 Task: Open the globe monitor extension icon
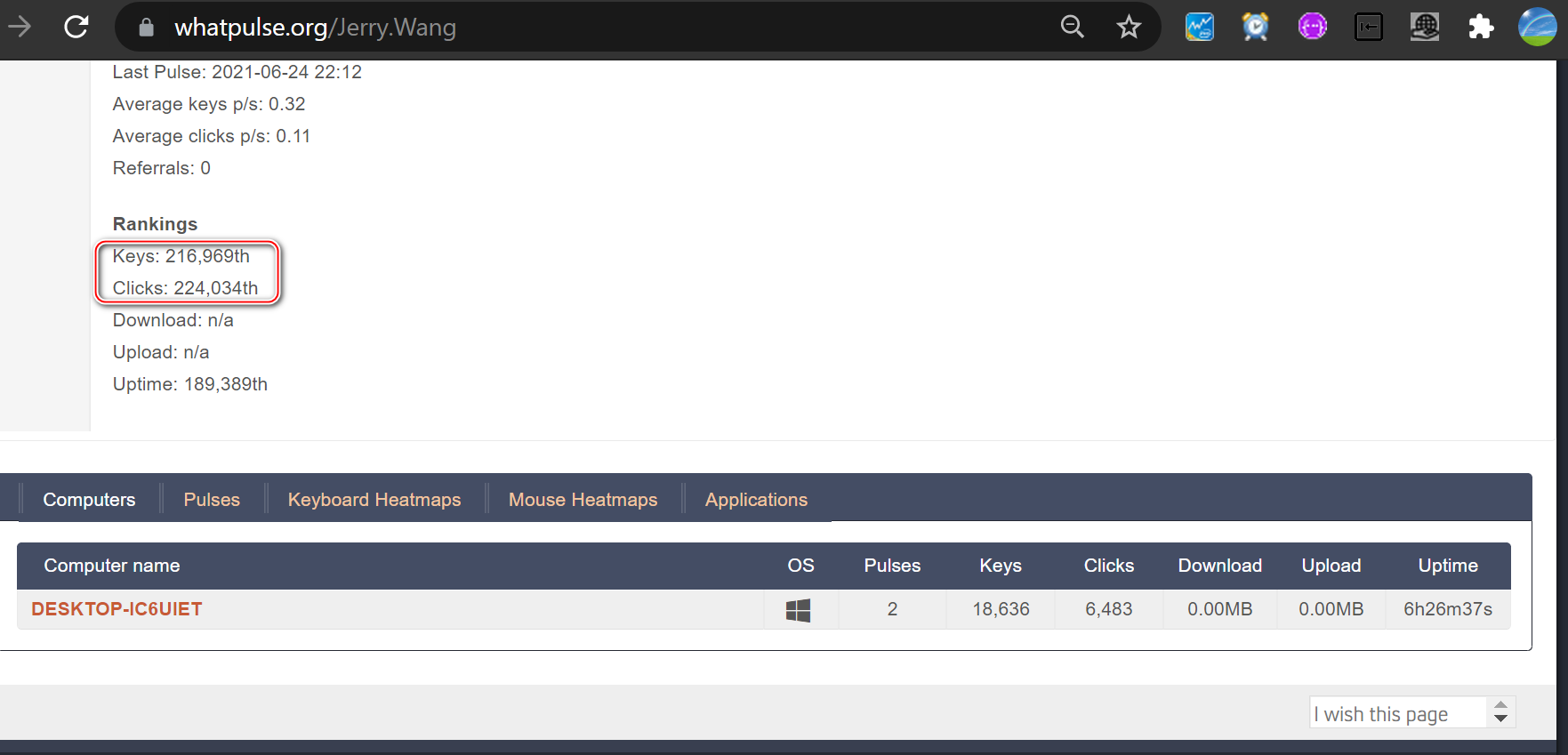1425,27
